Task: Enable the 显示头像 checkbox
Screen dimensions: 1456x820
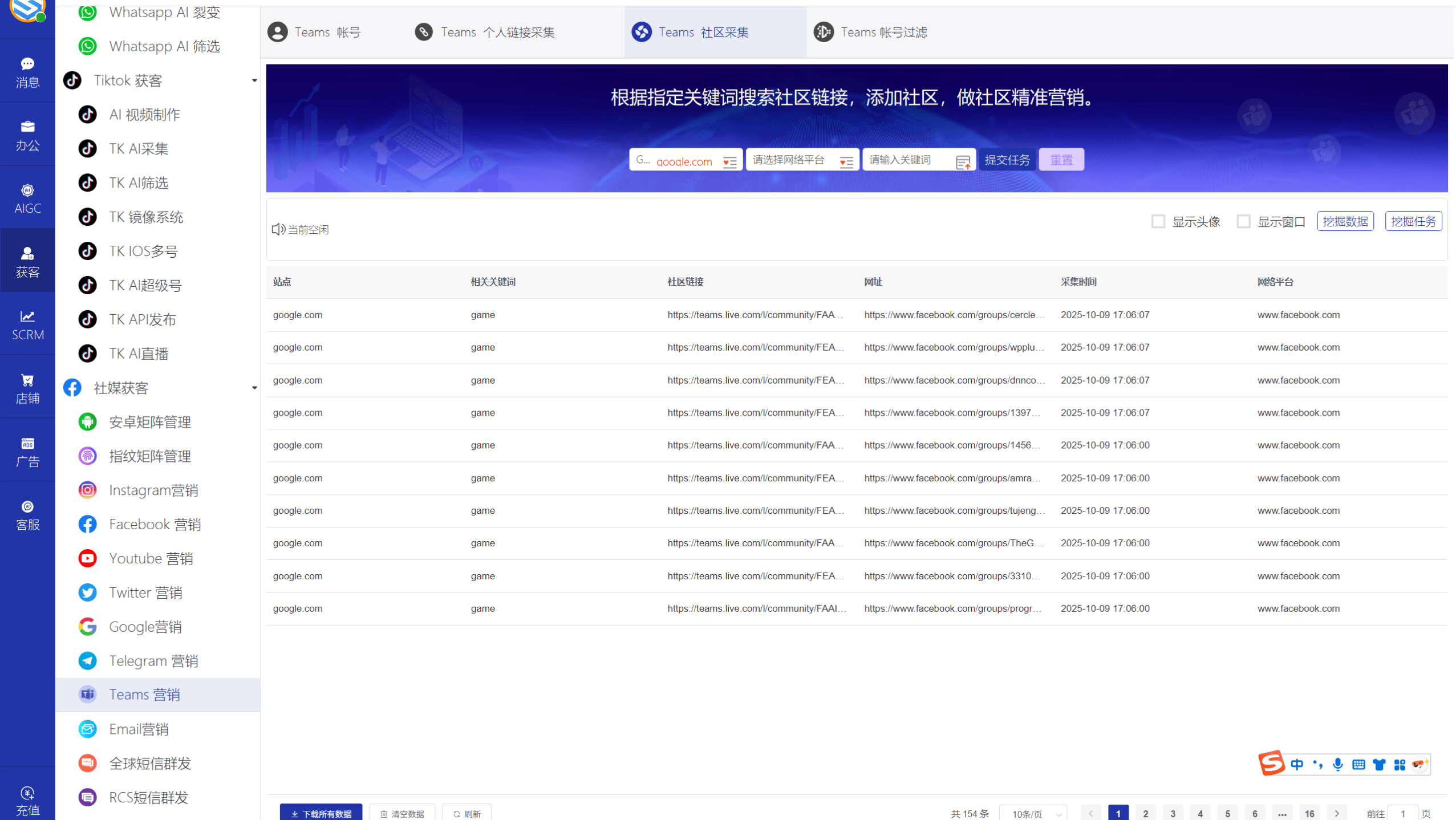Action: click(1158, 221)
